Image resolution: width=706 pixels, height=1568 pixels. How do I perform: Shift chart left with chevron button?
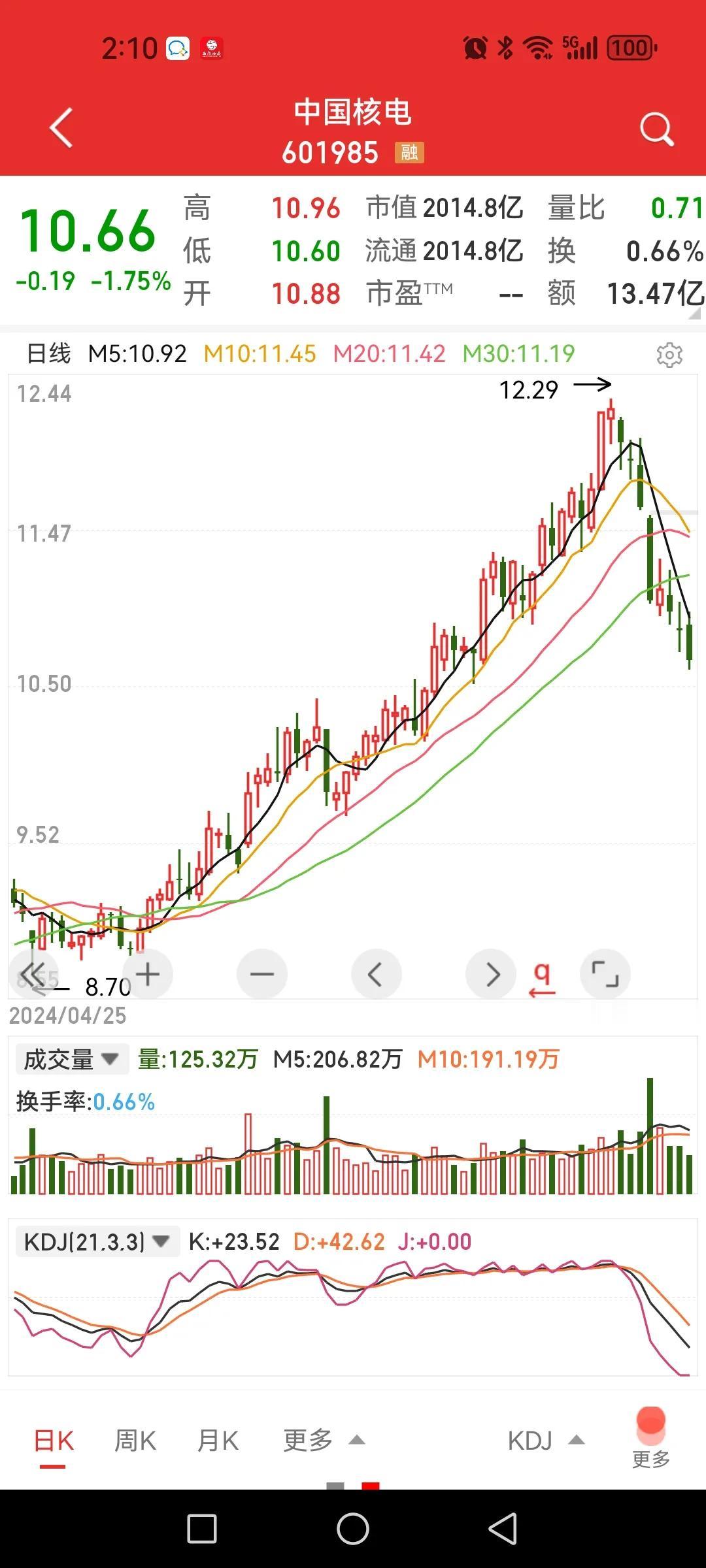[377, 974]
